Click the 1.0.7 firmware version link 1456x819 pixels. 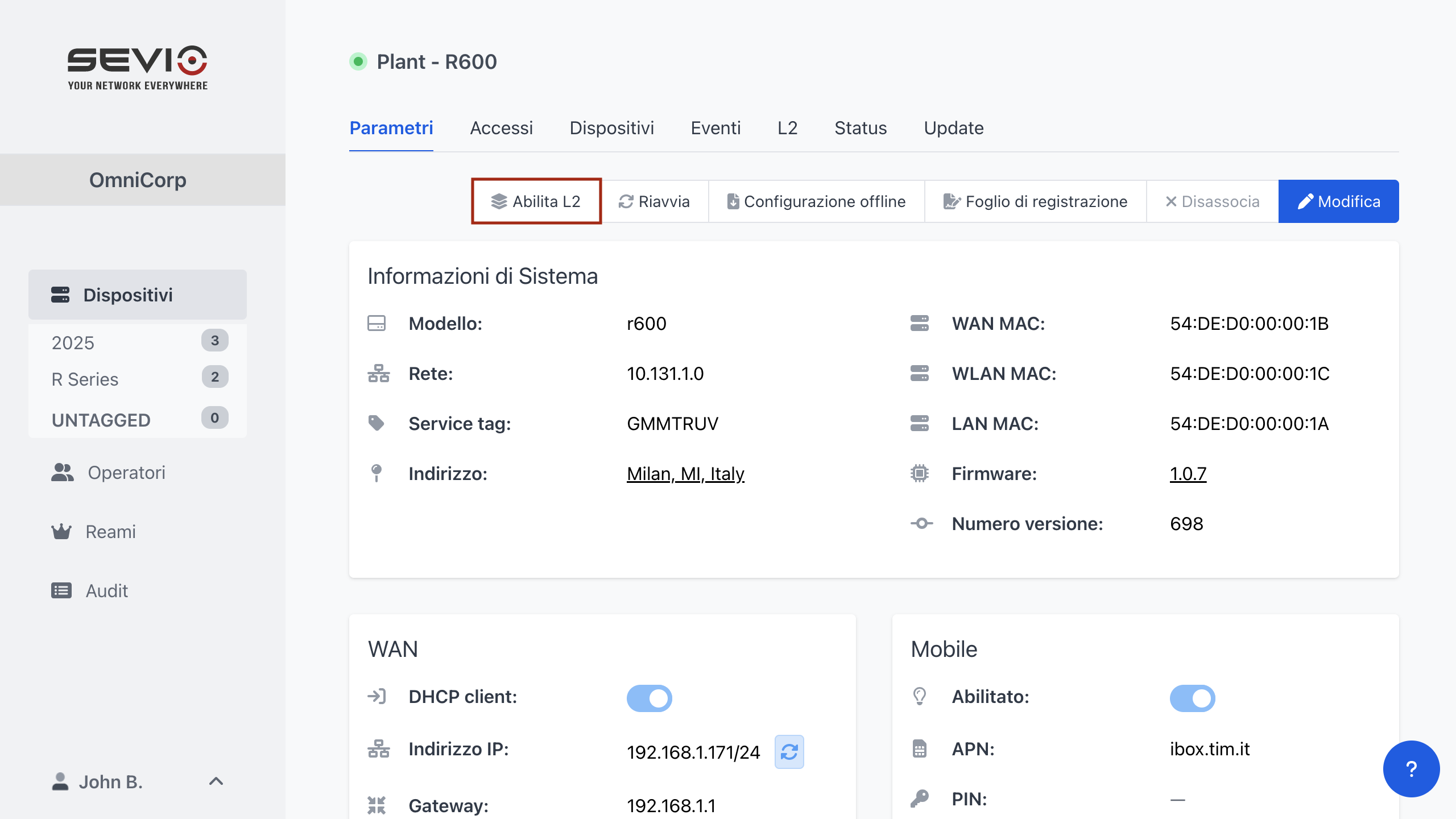[x=1188, y=474]
